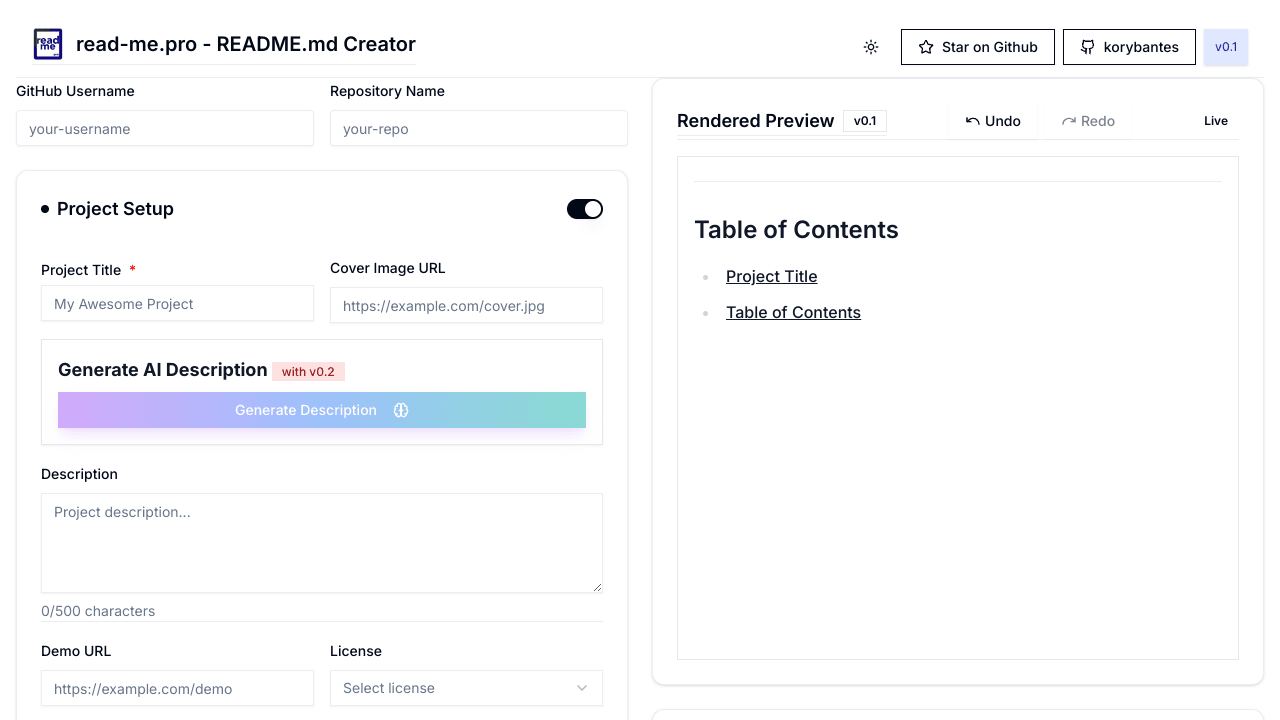
Task: Click the GitHub octocat icon for korybantes
Action: pyautogui.click(x=1088, y=47)
